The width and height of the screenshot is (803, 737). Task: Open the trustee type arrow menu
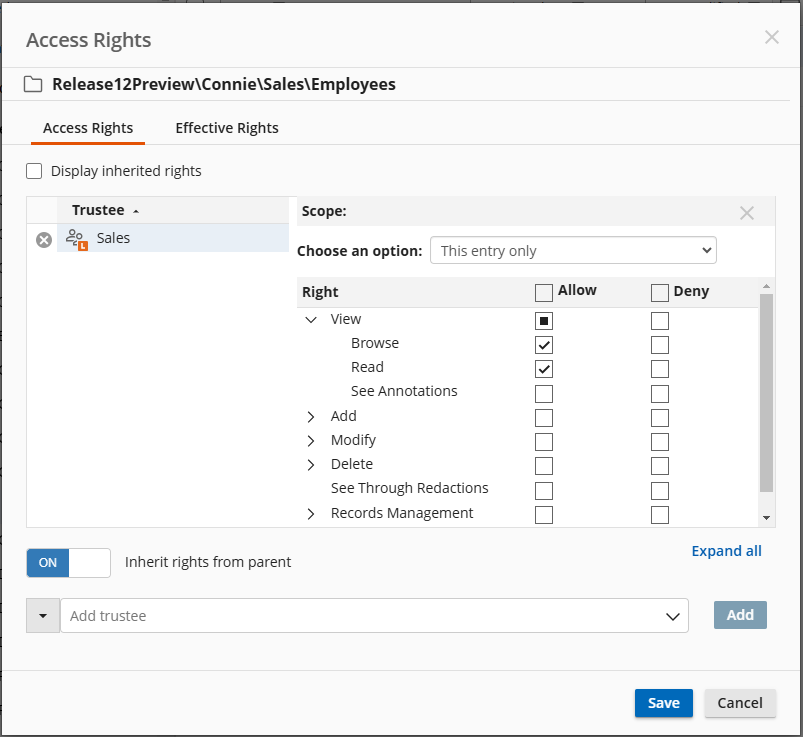pos(43,616)
